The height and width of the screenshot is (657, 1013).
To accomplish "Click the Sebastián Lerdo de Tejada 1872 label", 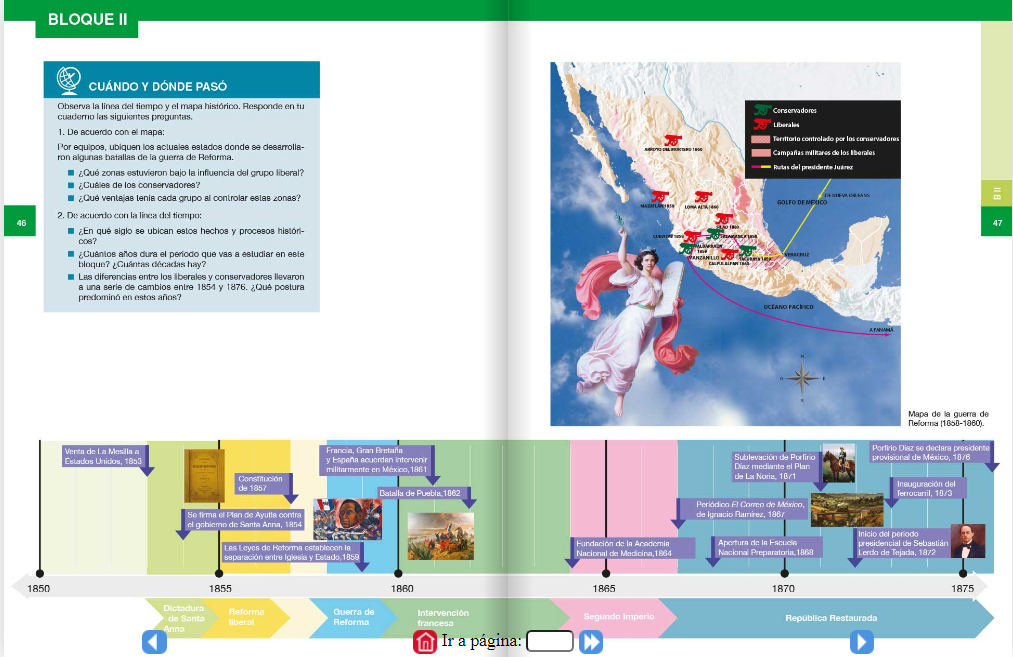I will [903, 543].
